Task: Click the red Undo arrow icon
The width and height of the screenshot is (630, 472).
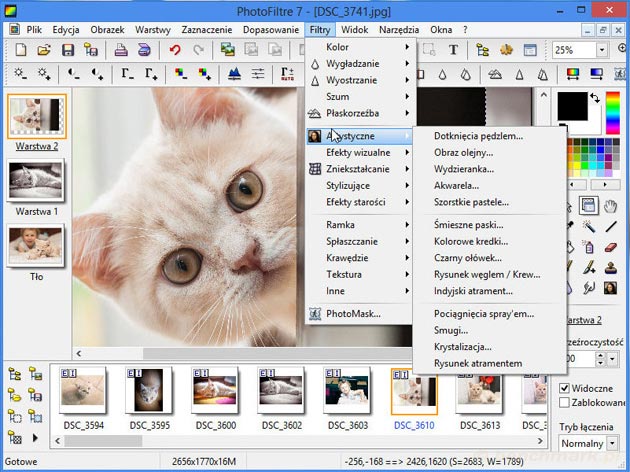Action: click(x=176, y=49)
